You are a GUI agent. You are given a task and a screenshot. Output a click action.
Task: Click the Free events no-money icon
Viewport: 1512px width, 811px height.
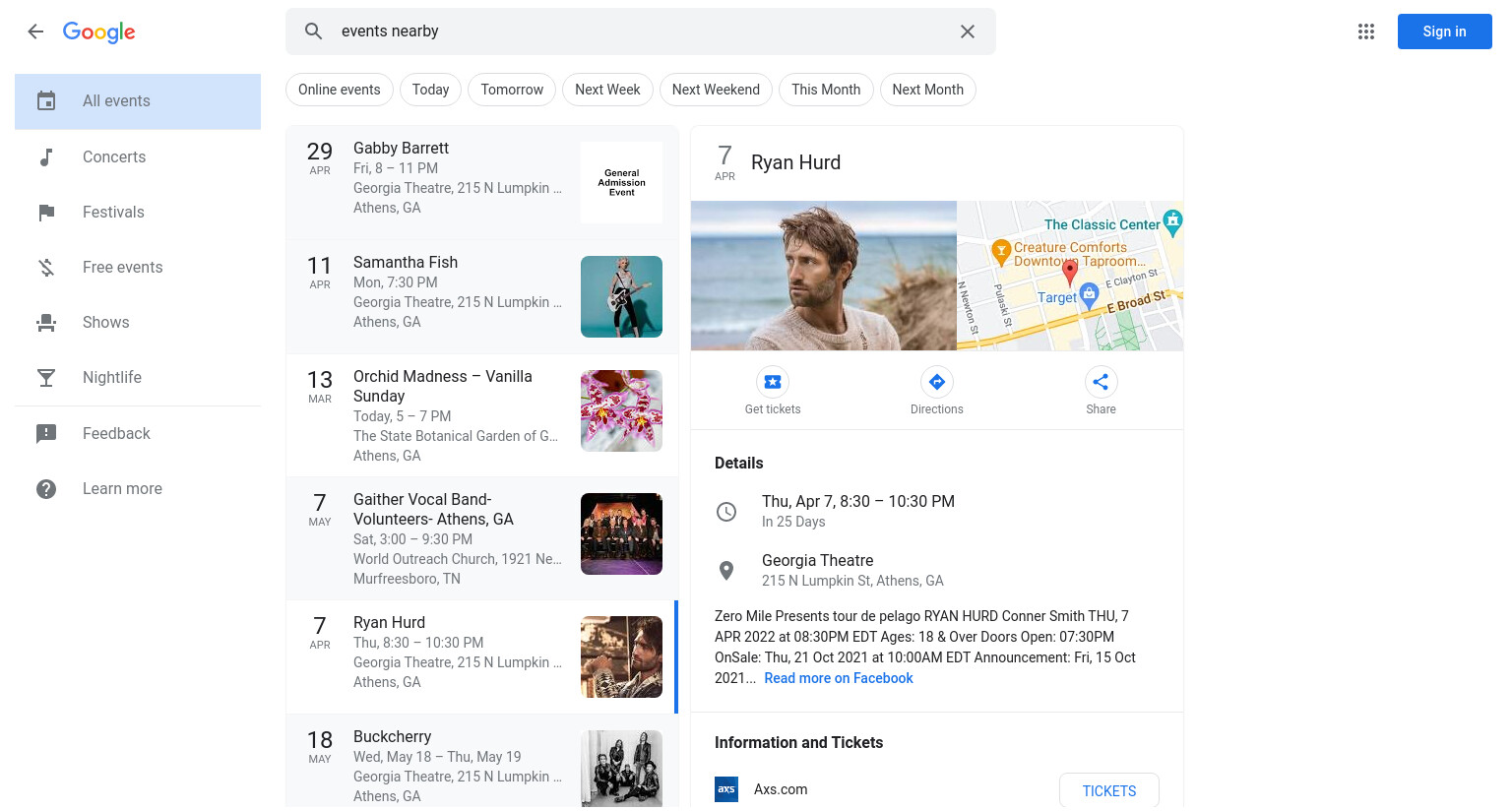(x=46, y=268)
